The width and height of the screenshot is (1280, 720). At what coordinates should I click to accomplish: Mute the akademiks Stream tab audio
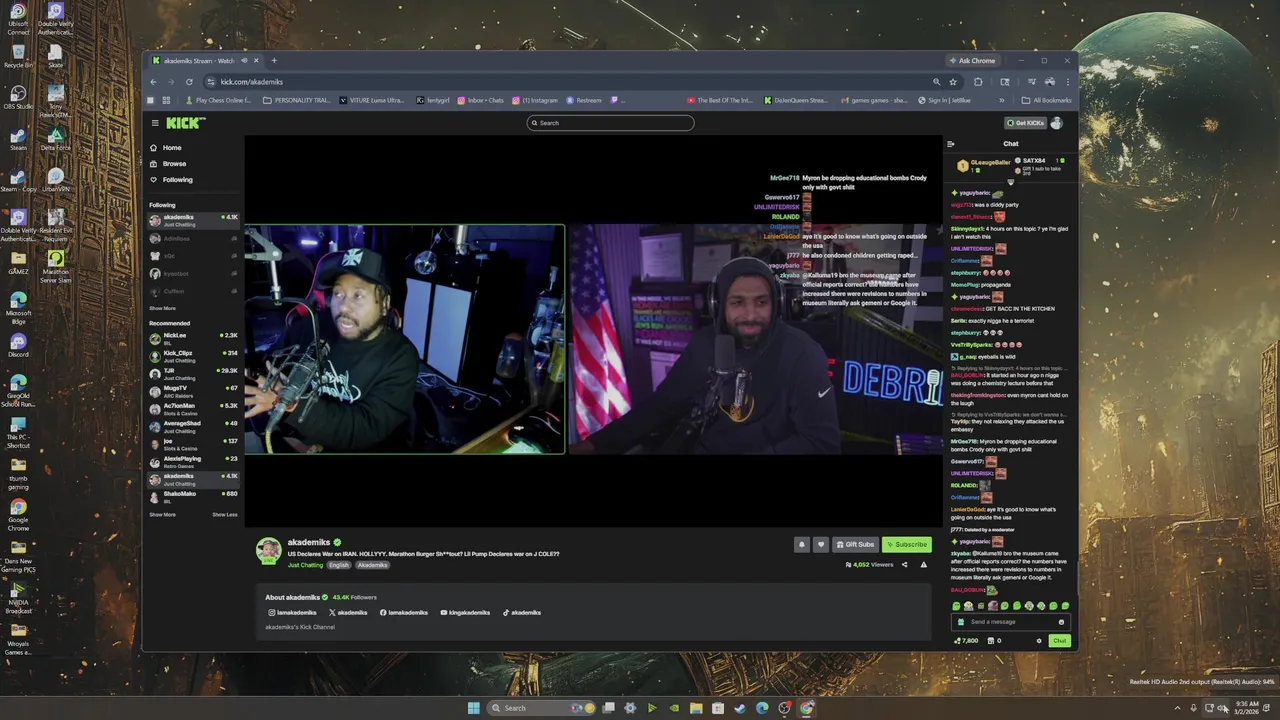coord(243,61)
